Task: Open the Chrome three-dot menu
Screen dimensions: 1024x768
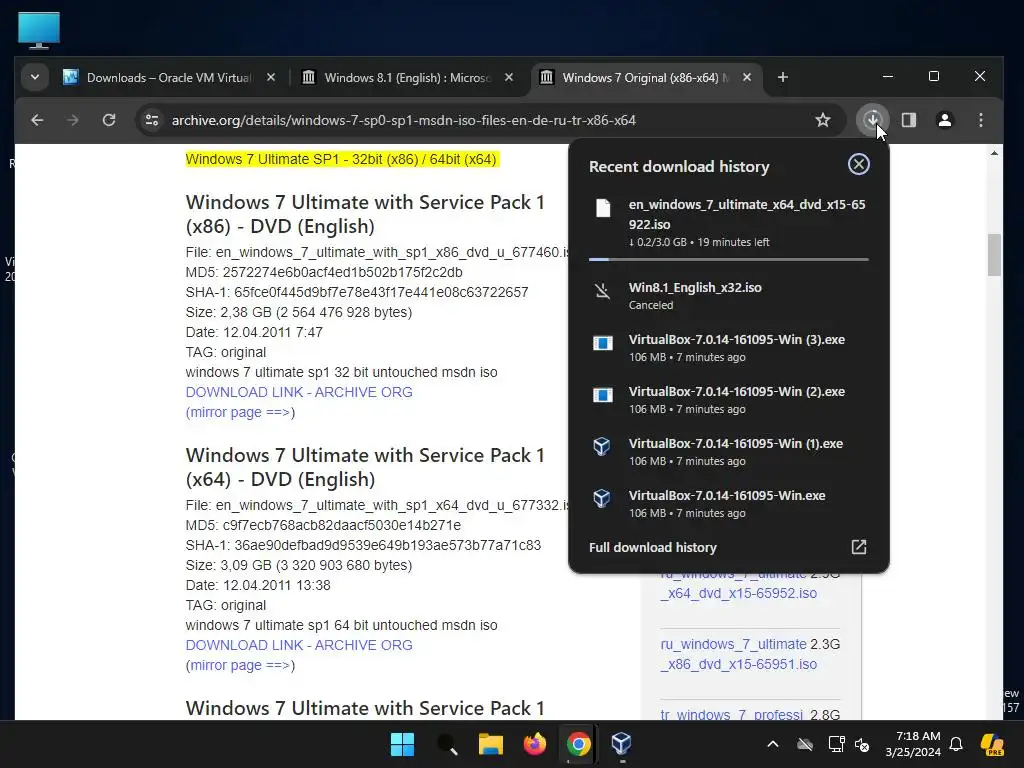Action: [x=980, y=120]
